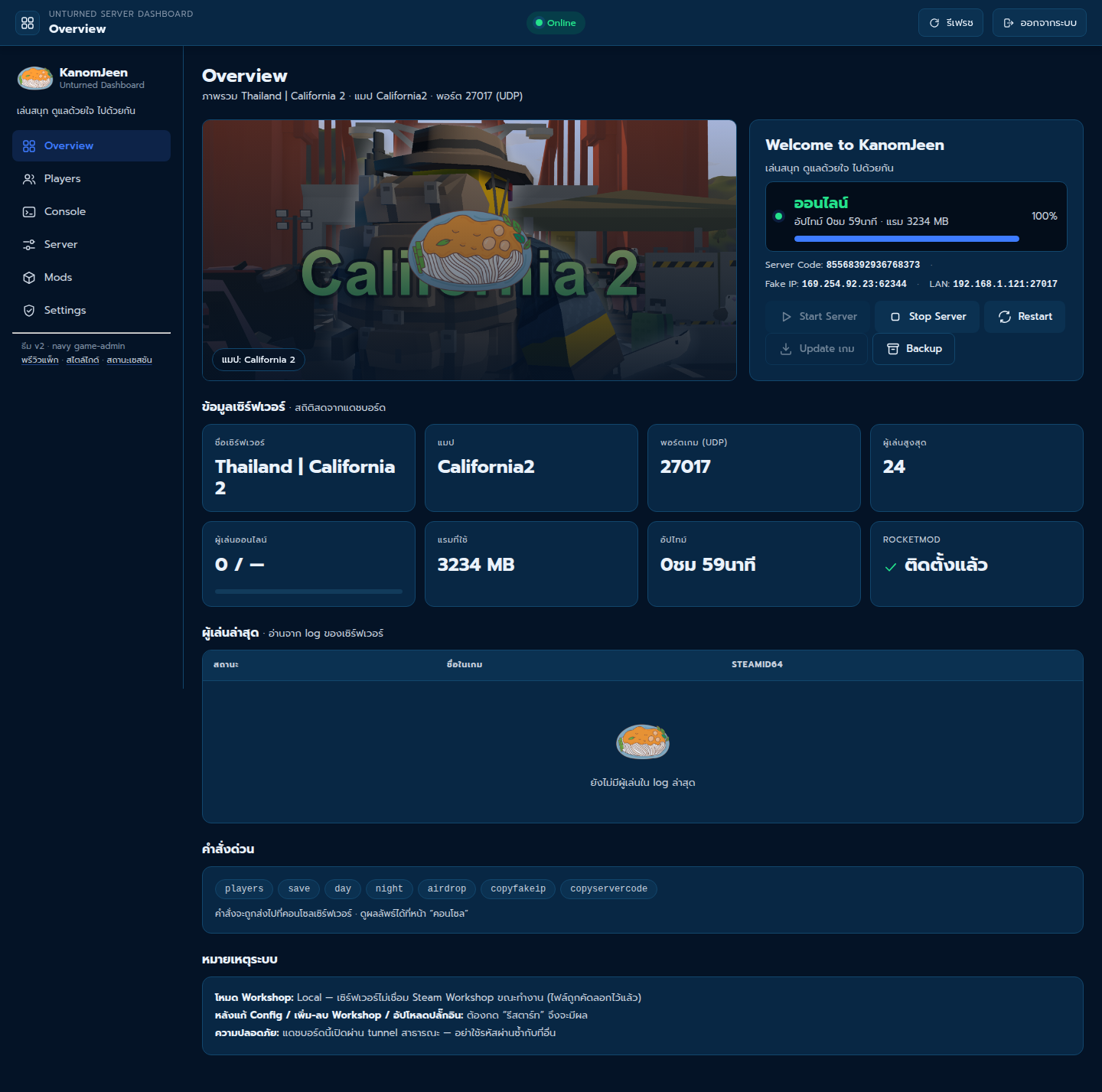Go to the Players section
The width and height of the screenshot is (1102, 1092).
point(91,179)
